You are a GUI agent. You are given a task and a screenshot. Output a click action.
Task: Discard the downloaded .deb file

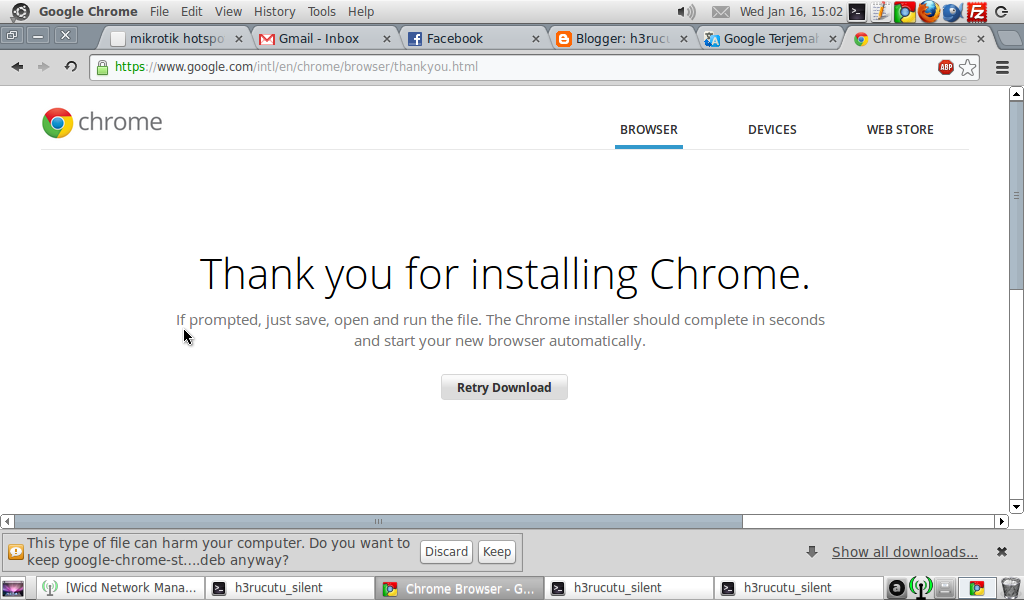446,552
